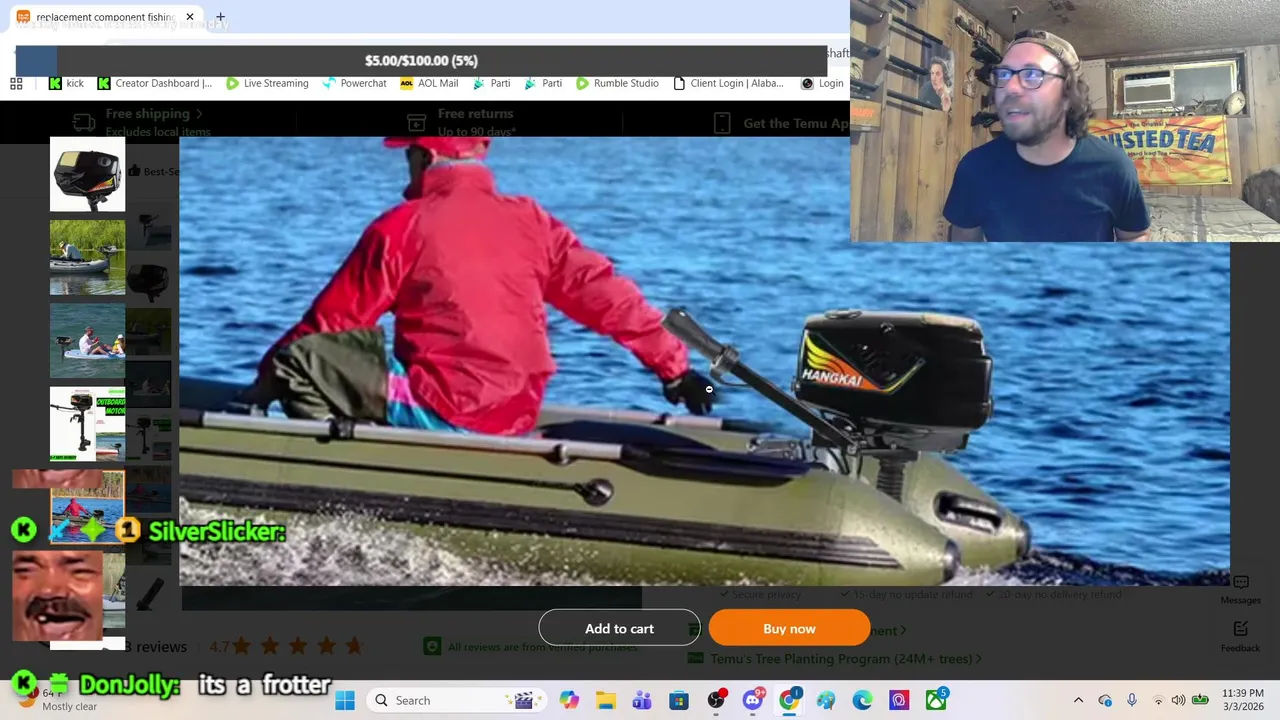This screenshot has height=720, width=1280.
Task: Click the cloud sync tray icon
Action: 1105,700
